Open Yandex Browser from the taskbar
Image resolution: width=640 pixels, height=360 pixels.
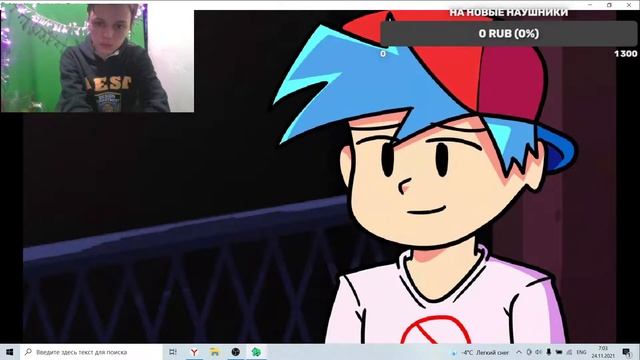194,352
